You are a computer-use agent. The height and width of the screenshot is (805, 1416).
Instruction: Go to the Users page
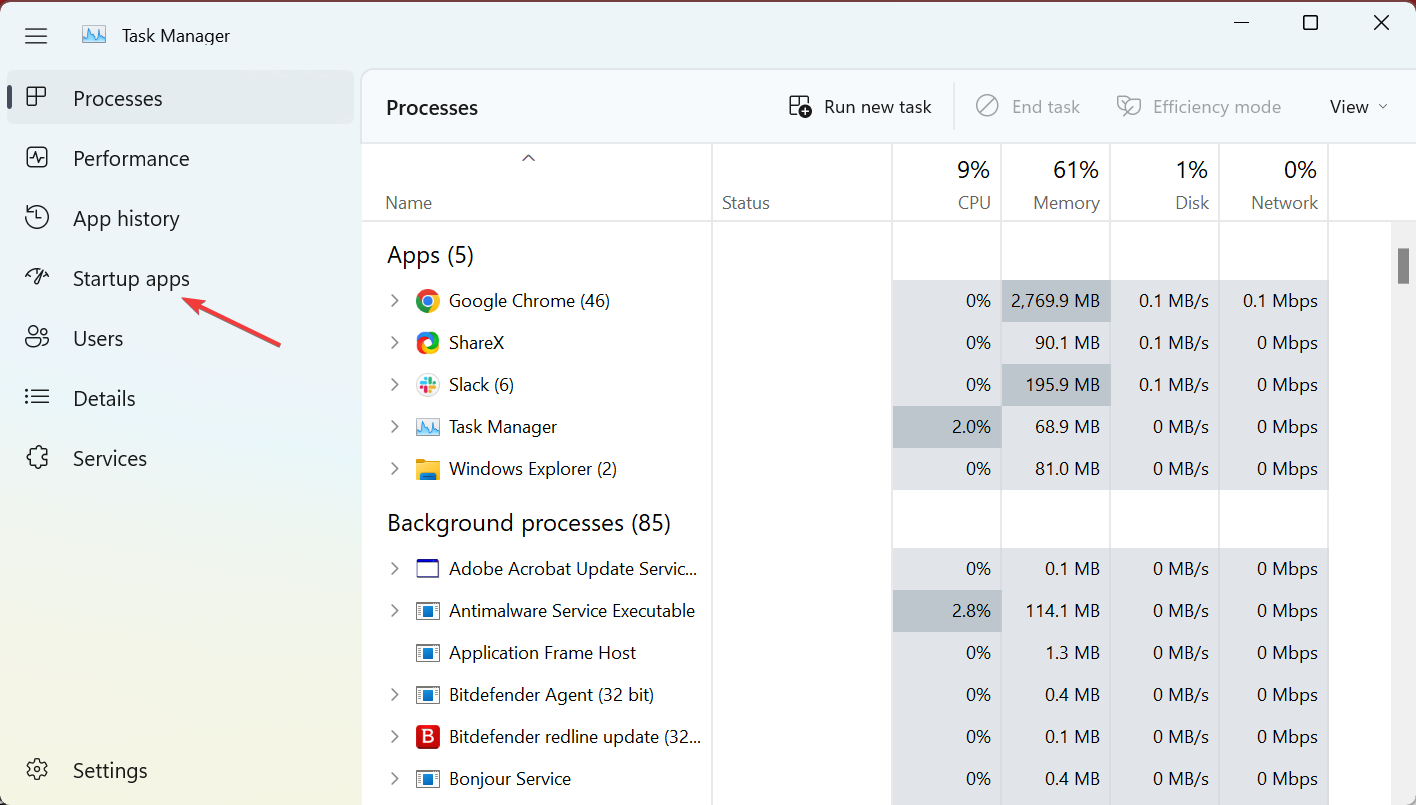pos(180,338)
